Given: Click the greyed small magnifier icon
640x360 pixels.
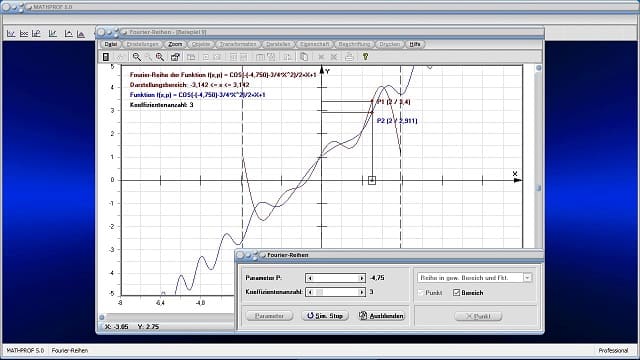Looking at the screenshot, I should (149, 57).
